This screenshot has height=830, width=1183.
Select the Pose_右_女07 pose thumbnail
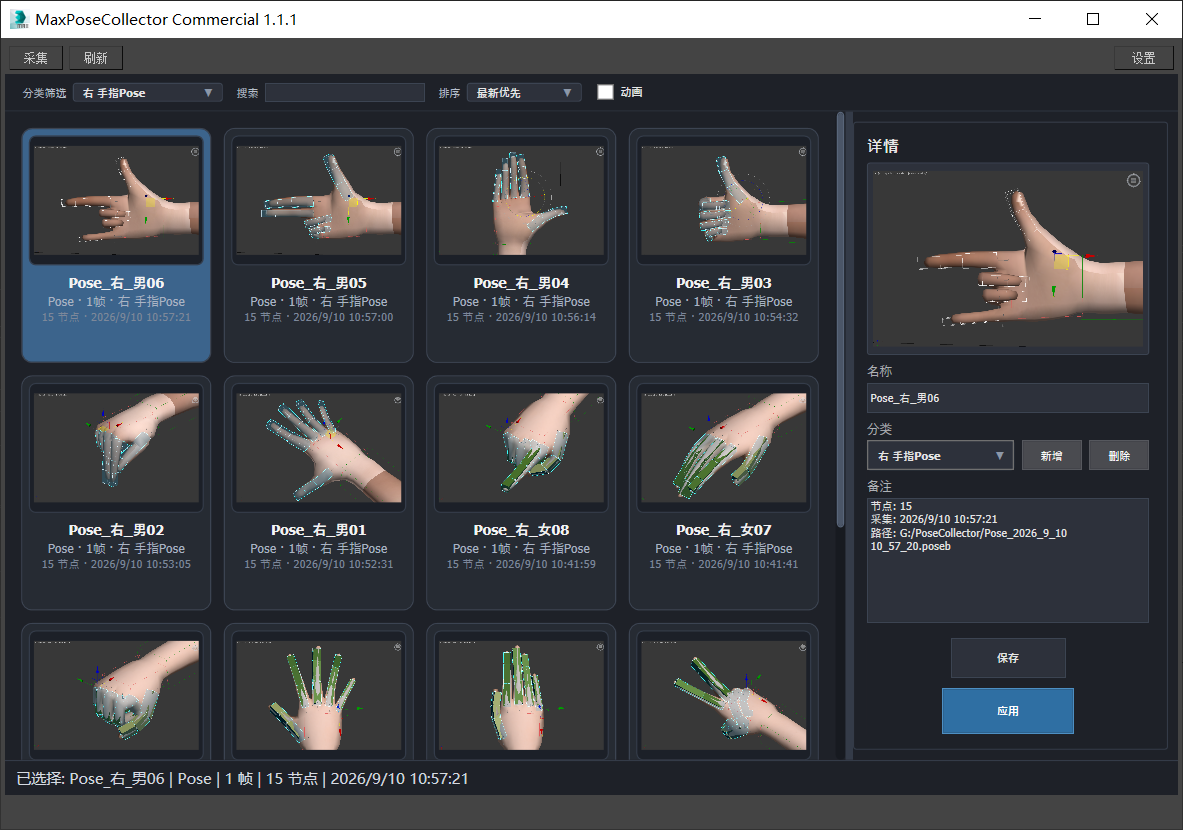pos(724,447)
